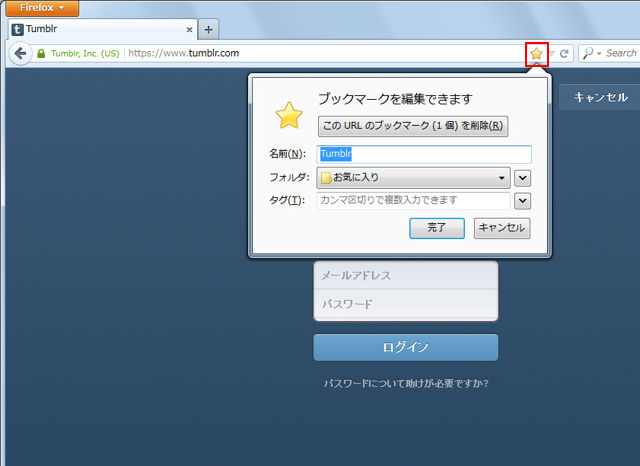The width and height of the screenshot is (640, 466).
Task: Open search engine magnifier dropdown
Action: pyautogui.click(x=592, y=53)
